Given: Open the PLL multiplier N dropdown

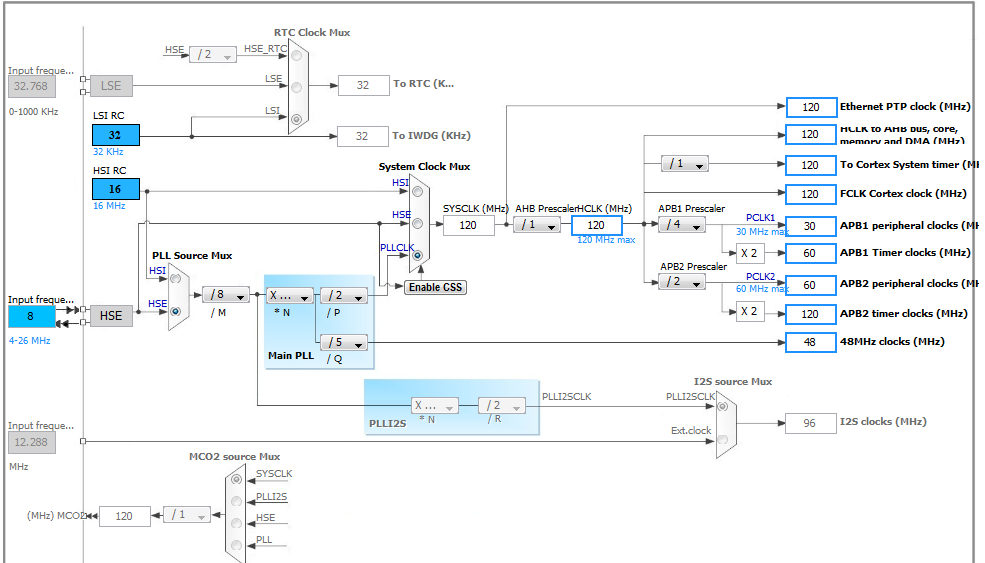Looking at the screenshot, I should click(x=290, y=295).
